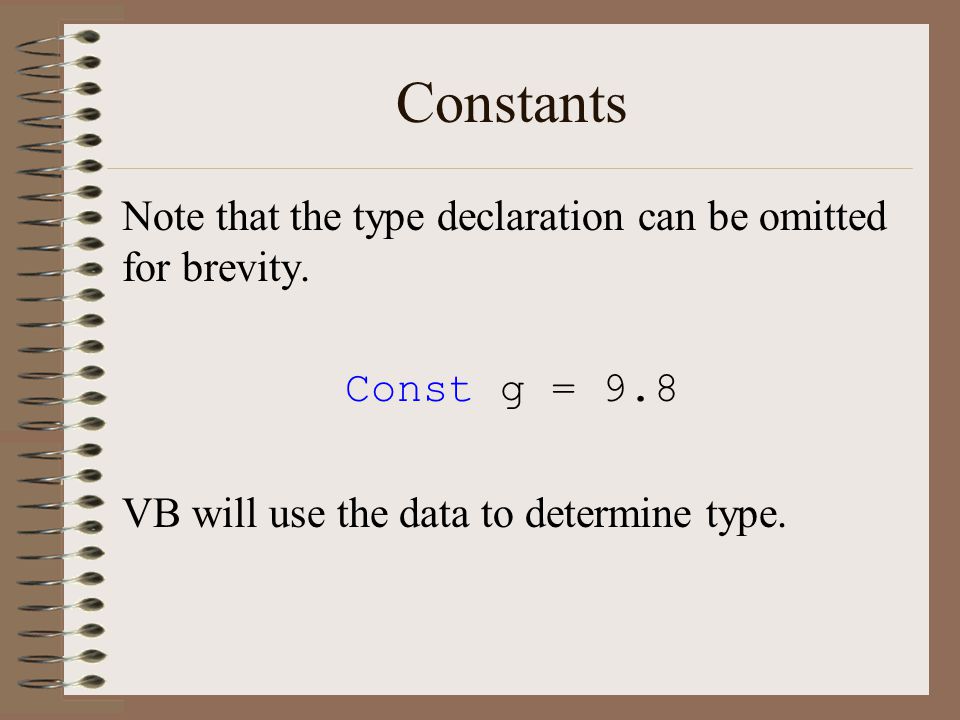The width and height of the screenshot is (960, 720).
Task: Click the final word type in bottom sentence
Action: 745,516
